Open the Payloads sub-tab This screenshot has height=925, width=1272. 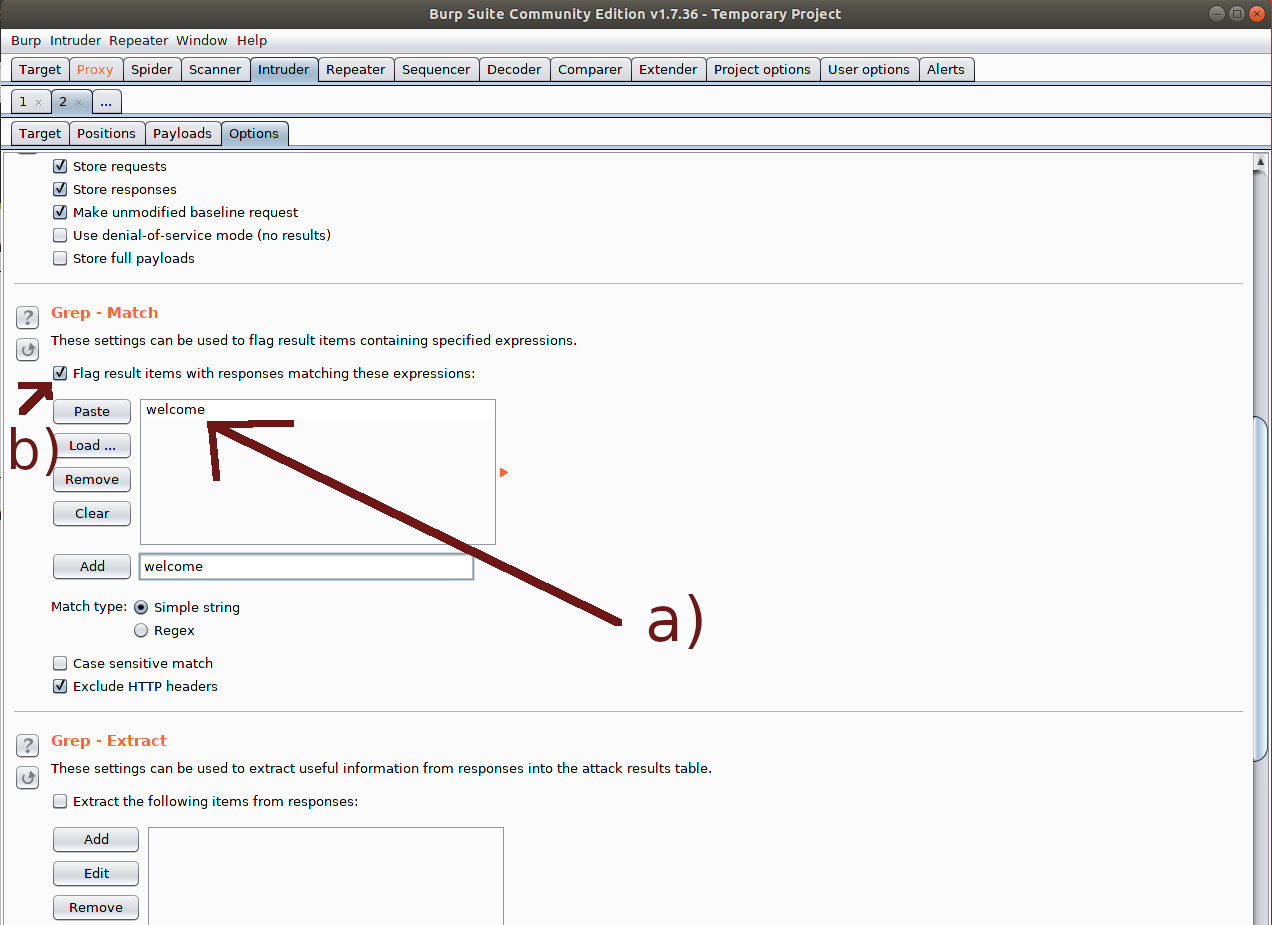tap(182, 133)
